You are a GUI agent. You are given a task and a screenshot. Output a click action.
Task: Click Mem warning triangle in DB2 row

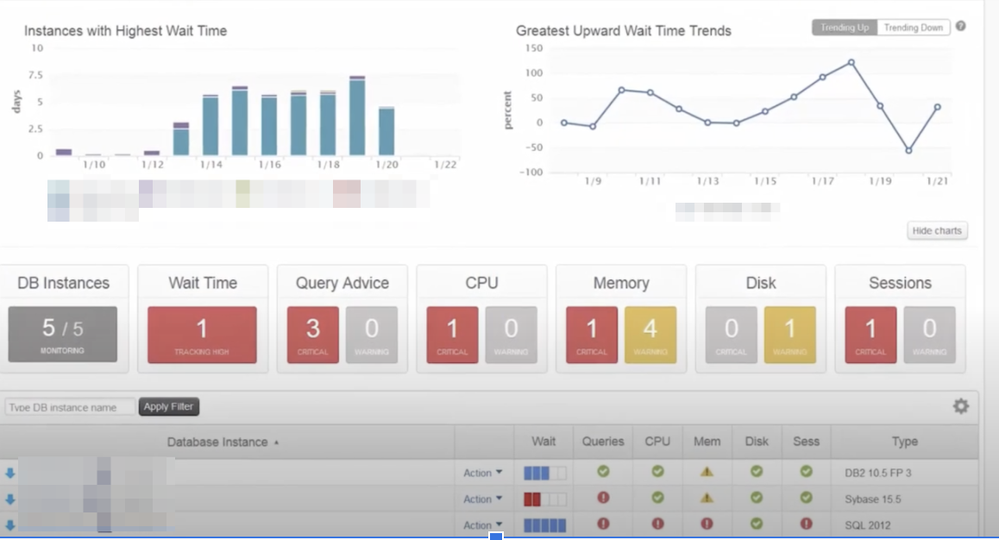click(707, 472)
